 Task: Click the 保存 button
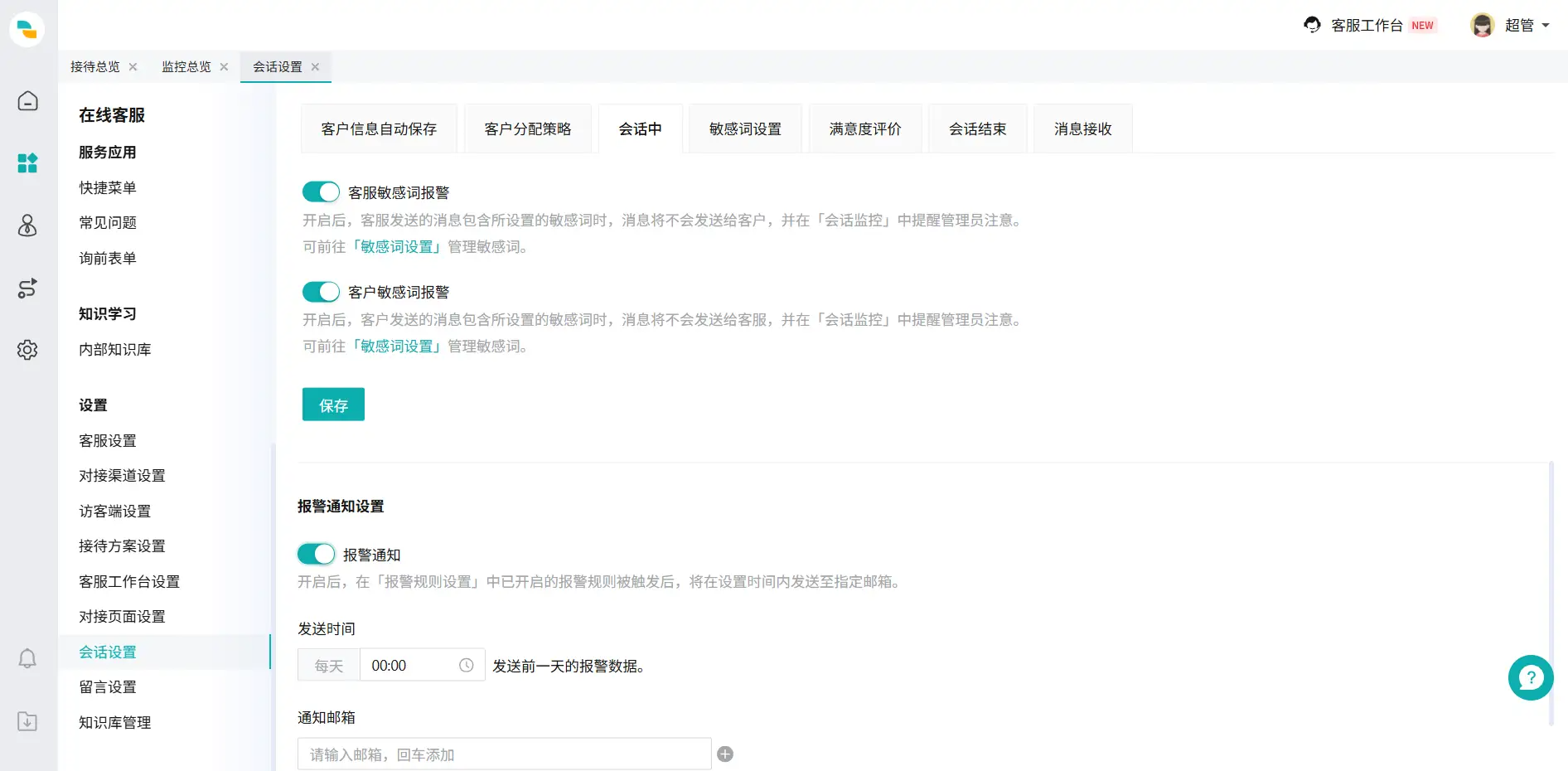333,405
